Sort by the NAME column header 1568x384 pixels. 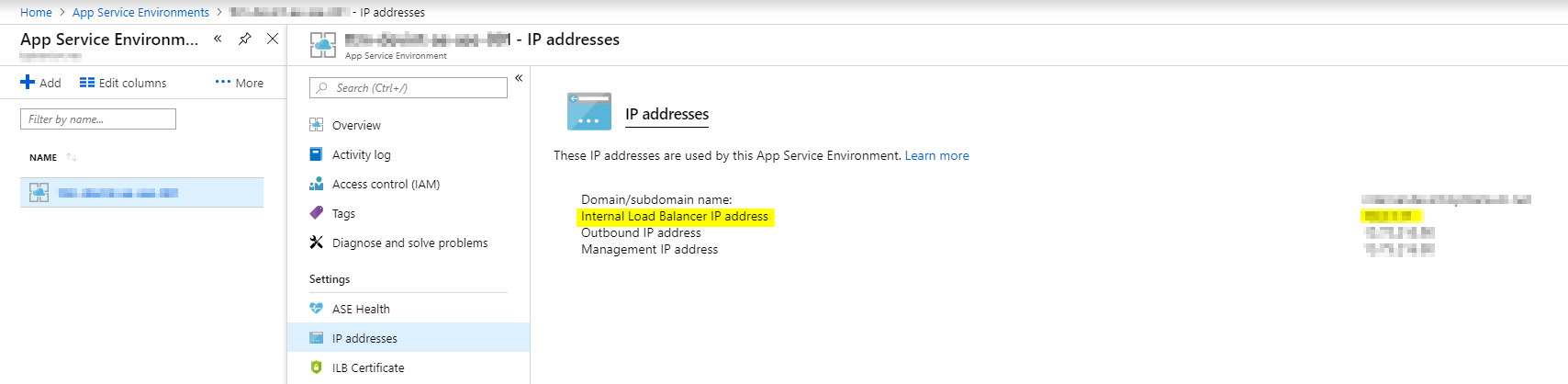(x=43, y=157)
